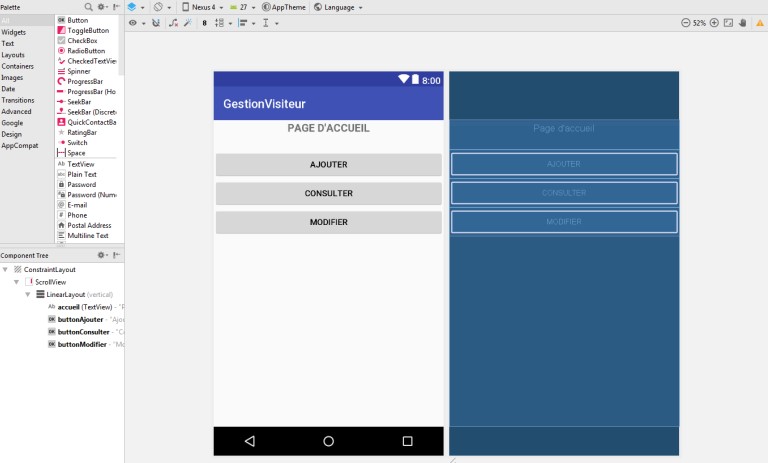Collapse the ScrollView node in Component Tree
Viewport: 769px width, 463px height.
click(17, 282)
